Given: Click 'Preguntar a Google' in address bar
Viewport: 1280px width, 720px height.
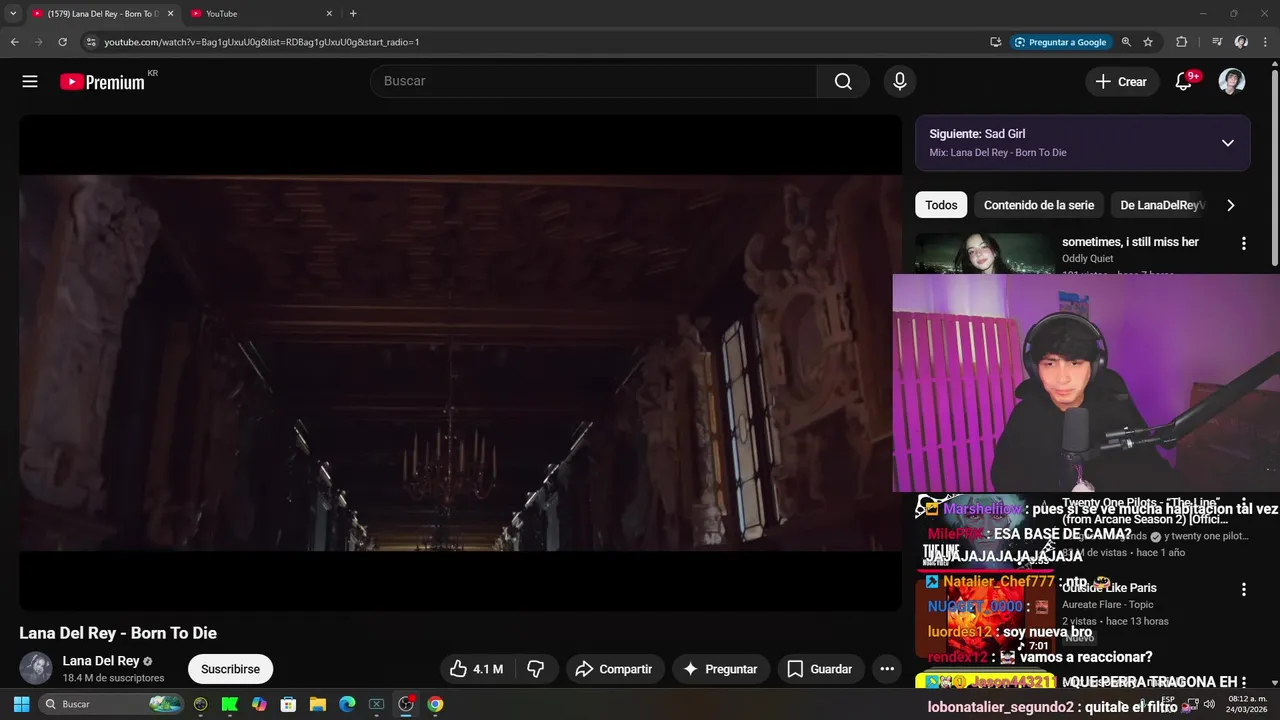Looking at the screenshot, I should point(1060,42).
